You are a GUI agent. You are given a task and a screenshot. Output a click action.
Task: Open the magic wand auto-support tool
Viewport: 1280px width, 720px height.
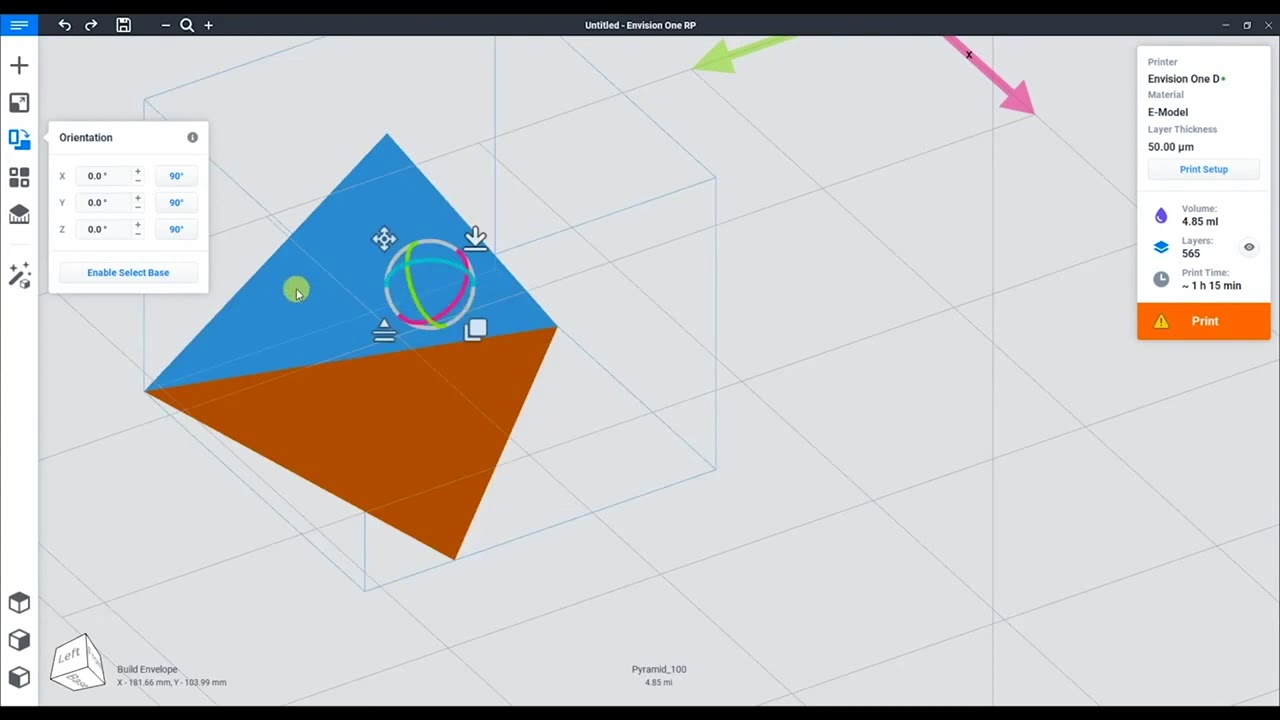pyautogui.click(x=19, y=275)
